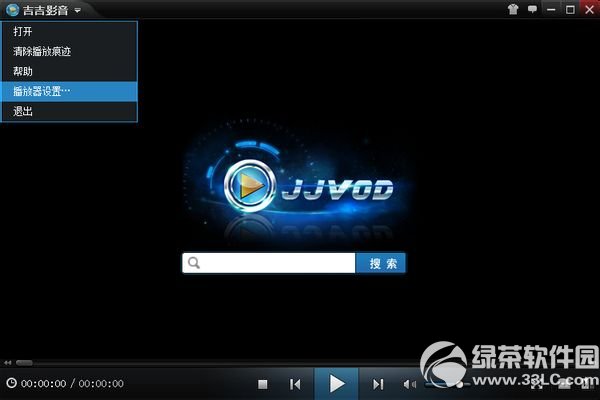The height and width of the screenshot is (400, 600).
Task: Focus the video search input field
Action: tap(269, 263)
